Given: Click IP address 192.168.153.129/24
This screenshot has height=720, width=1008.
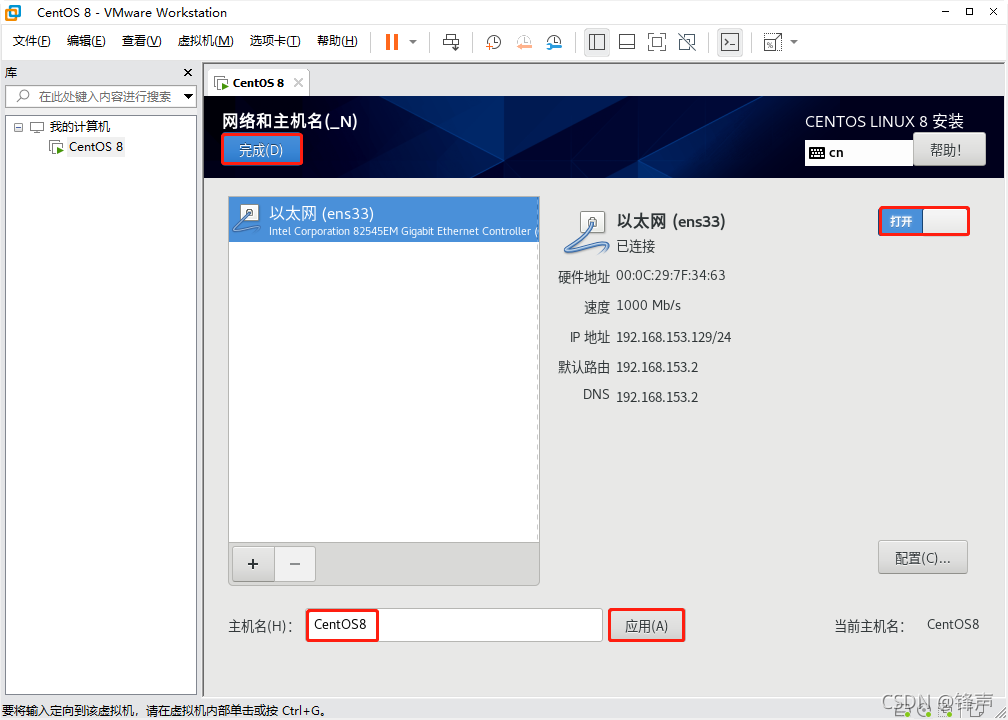Looking at the screenshot, I should pos(673,337).
